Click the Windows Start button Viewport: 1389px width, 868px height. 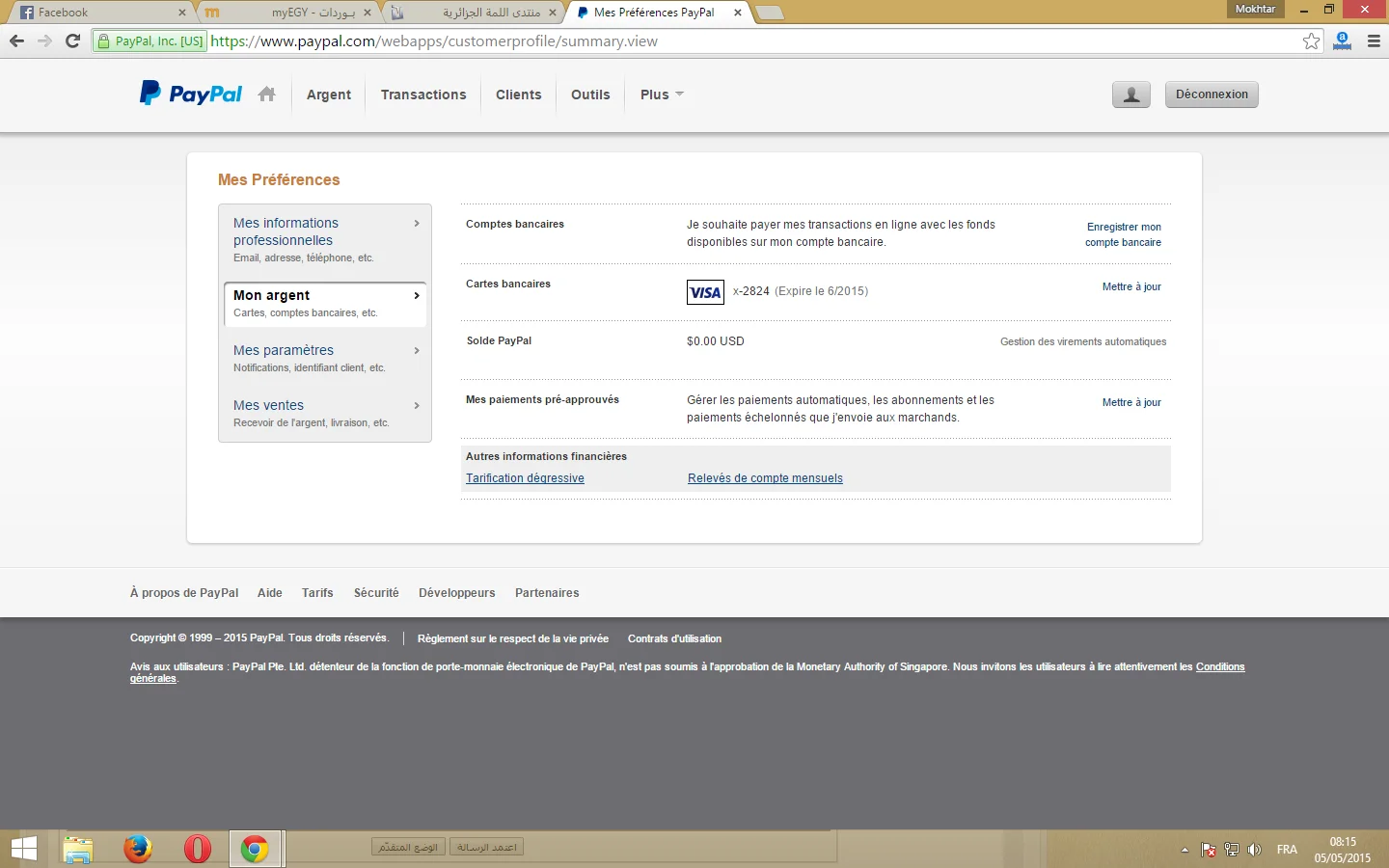tap(24, 849)
